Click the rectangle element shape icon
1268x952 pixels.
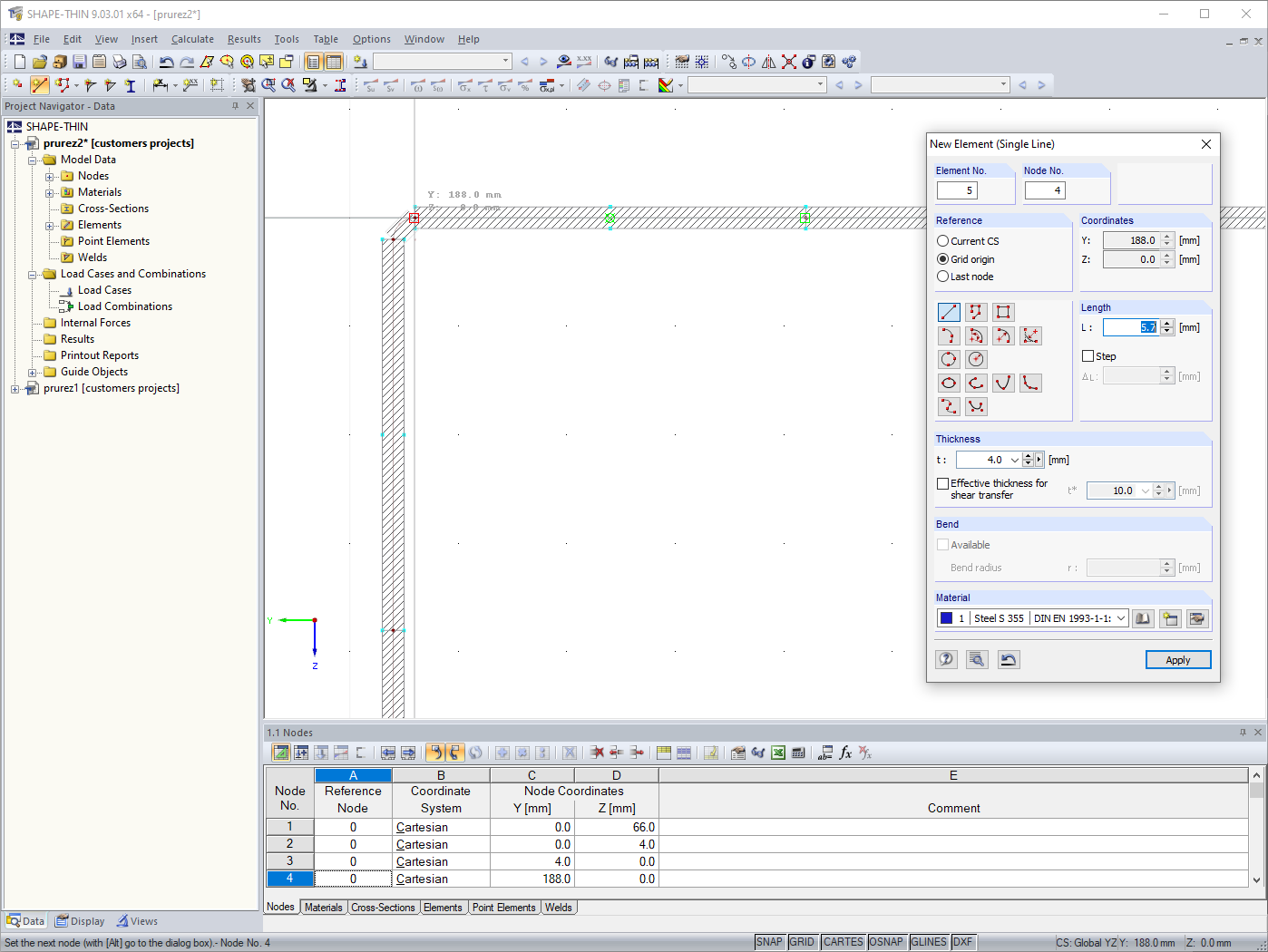click(1003, 311)
